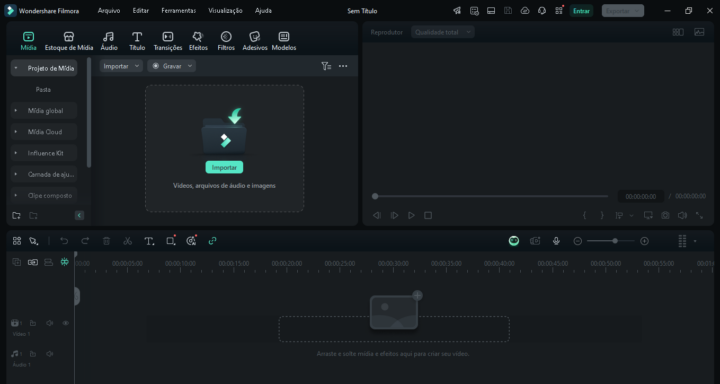Open the Arquivo menu
This screenshot has height=384, width=720.
(x=109, y=11)
